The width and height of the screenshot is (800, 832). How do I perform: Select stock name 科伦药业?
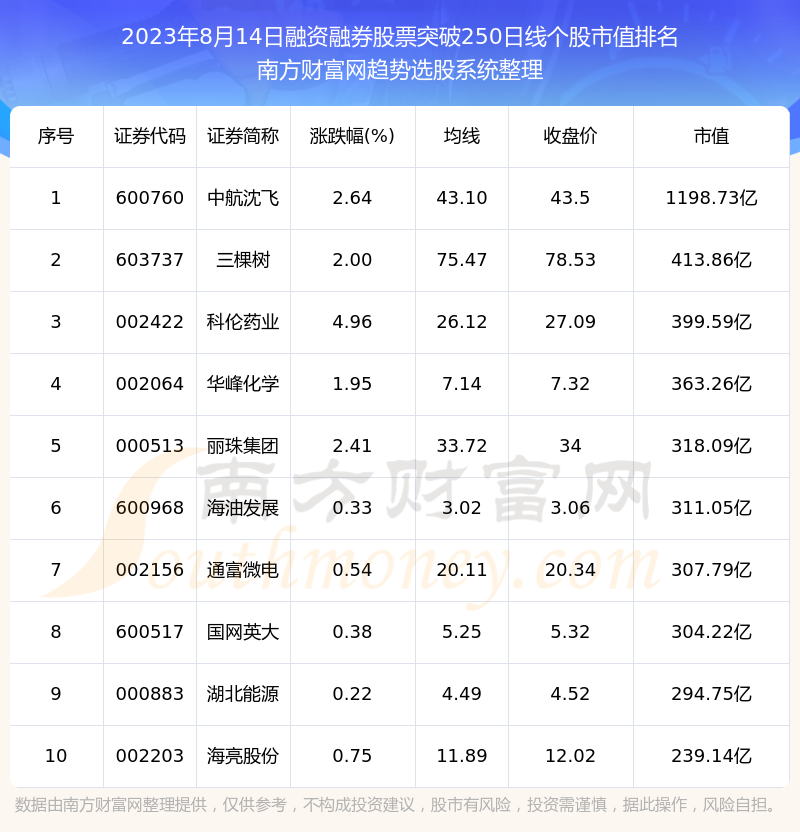tap(243, 322)
